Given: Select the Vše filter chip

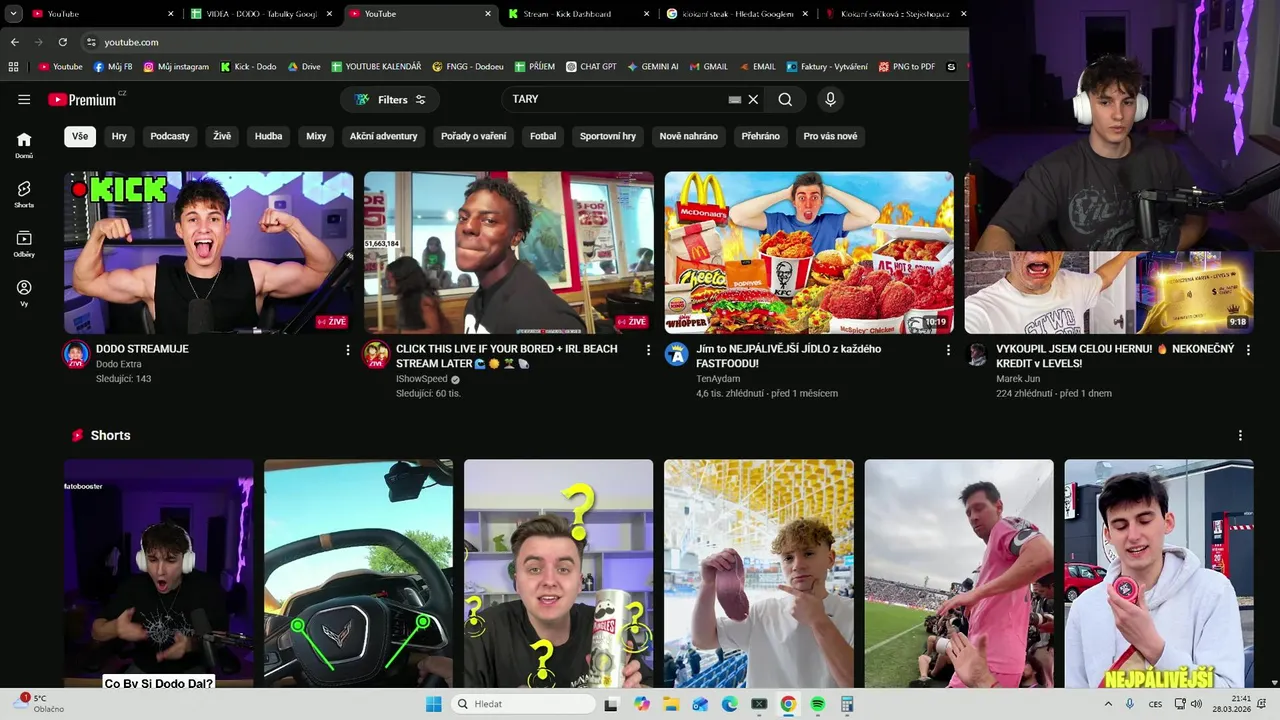Looking at the screenshot, I should coord(80,136).
